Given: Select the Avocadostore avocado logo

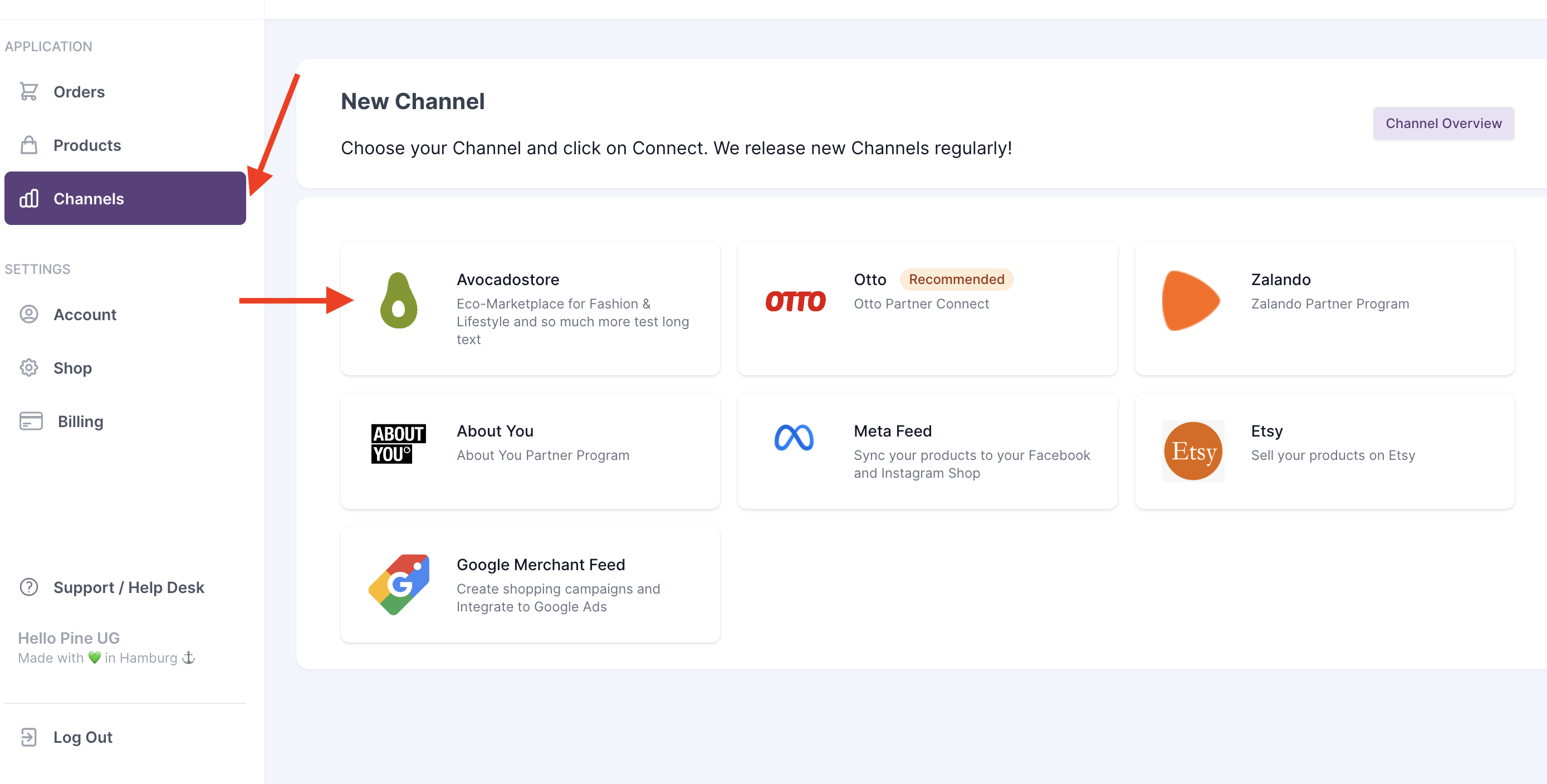Looking at the screenshot, I should tap(399, 300).
